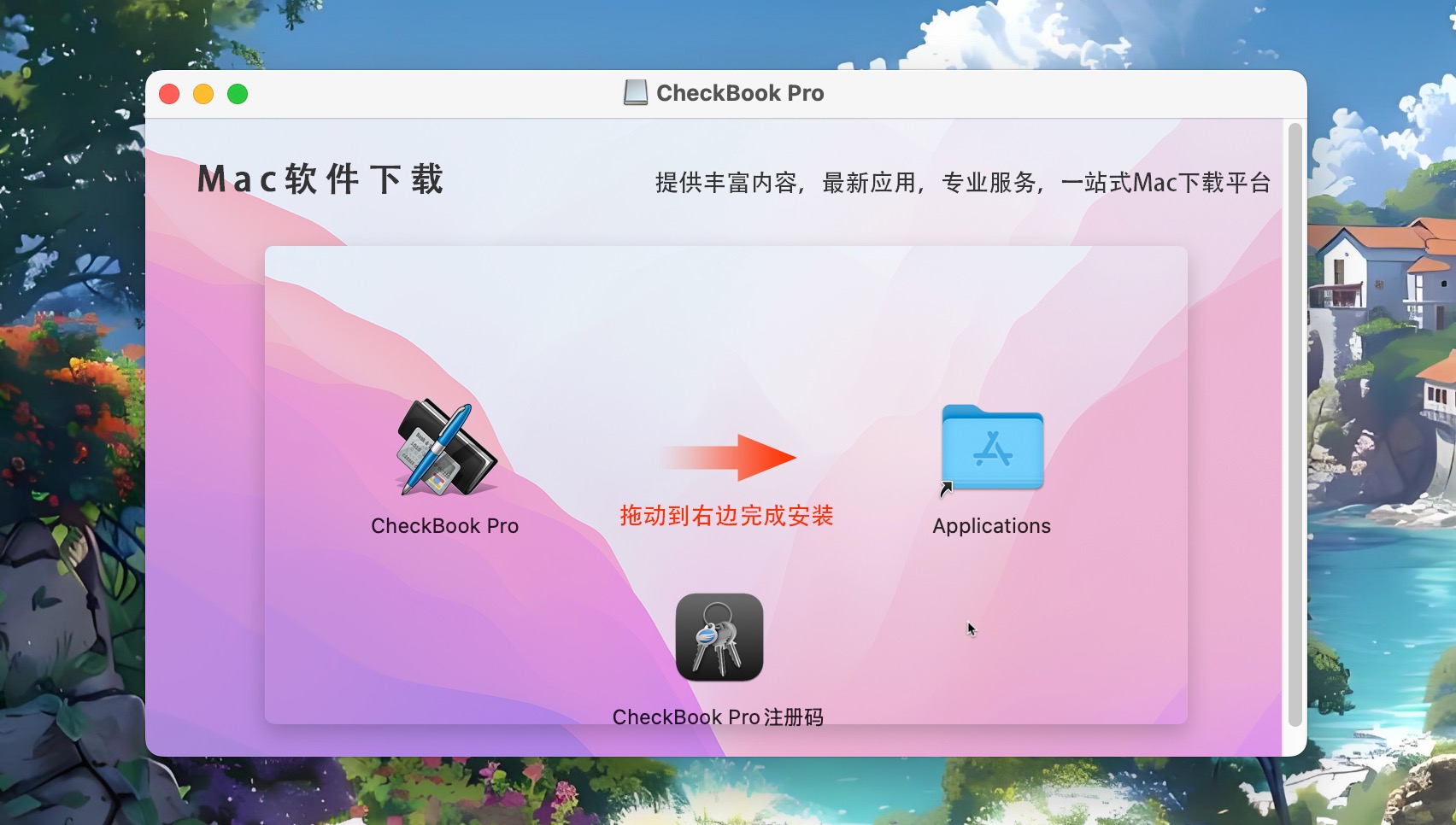Click the 提供丰富内容 text in the header
The height and width of the screenshot is (825, 1456).
(x=726, y=183)
